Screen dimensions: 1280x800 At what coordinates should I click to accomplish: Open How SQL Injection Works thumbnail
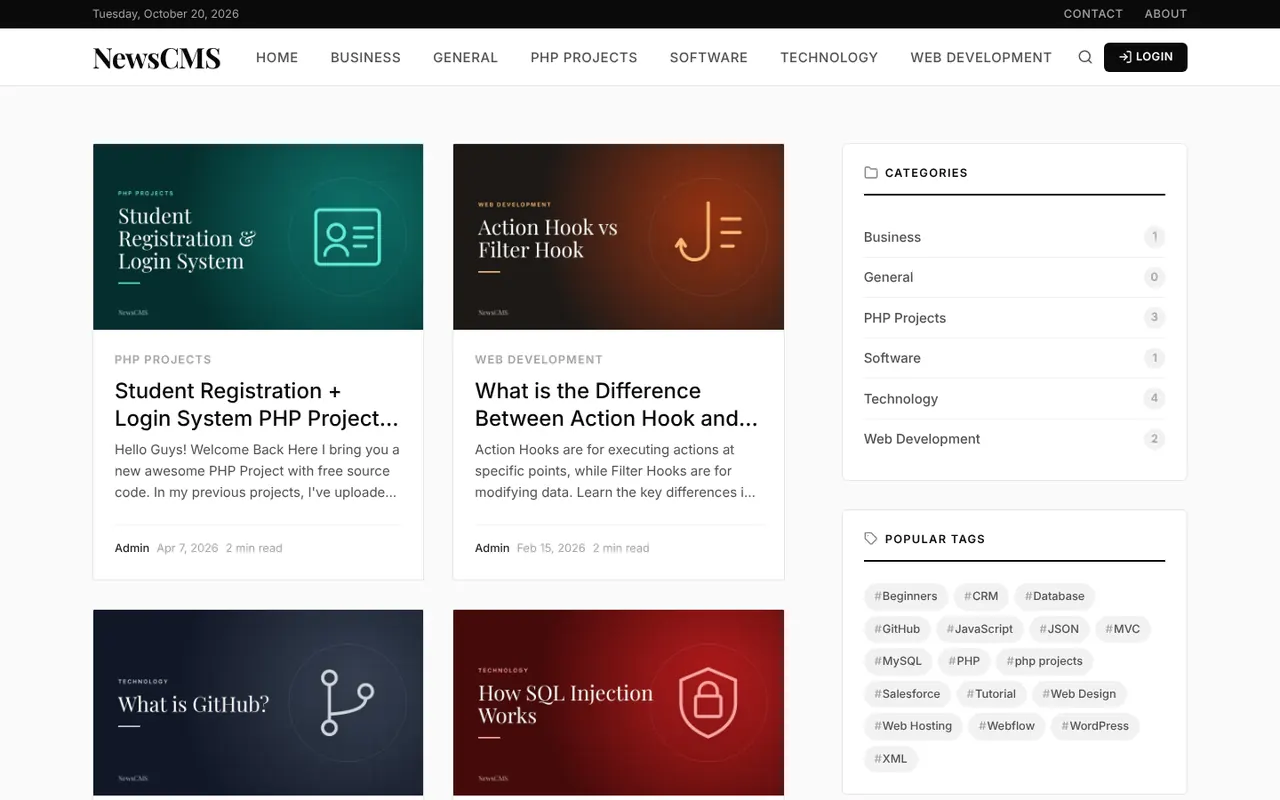[618, 702]
